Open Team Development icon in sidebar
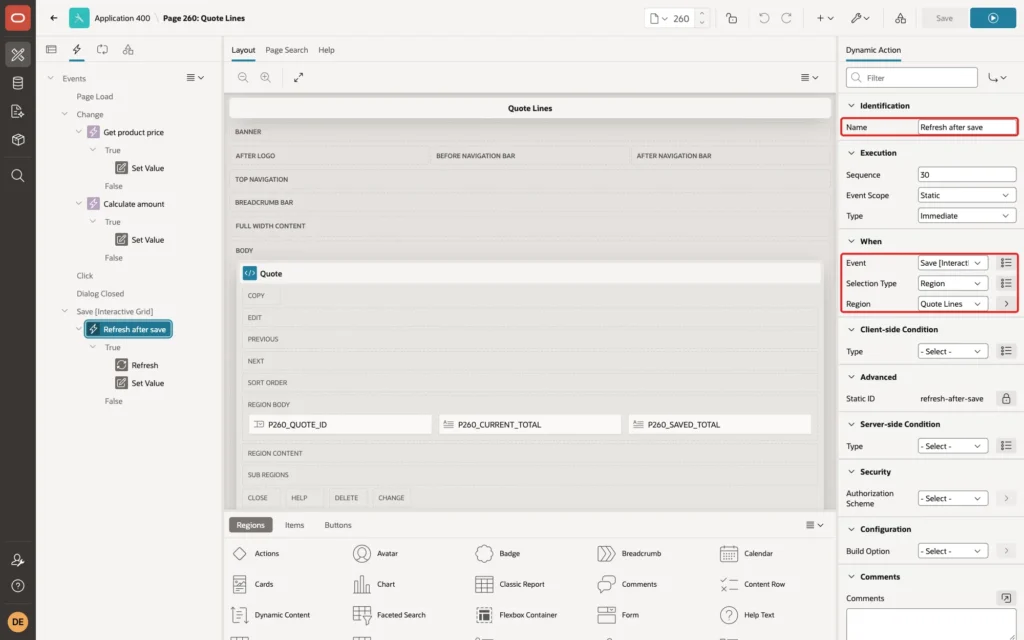This screenshot has width=1024, height=640. (x=18, y=111)
